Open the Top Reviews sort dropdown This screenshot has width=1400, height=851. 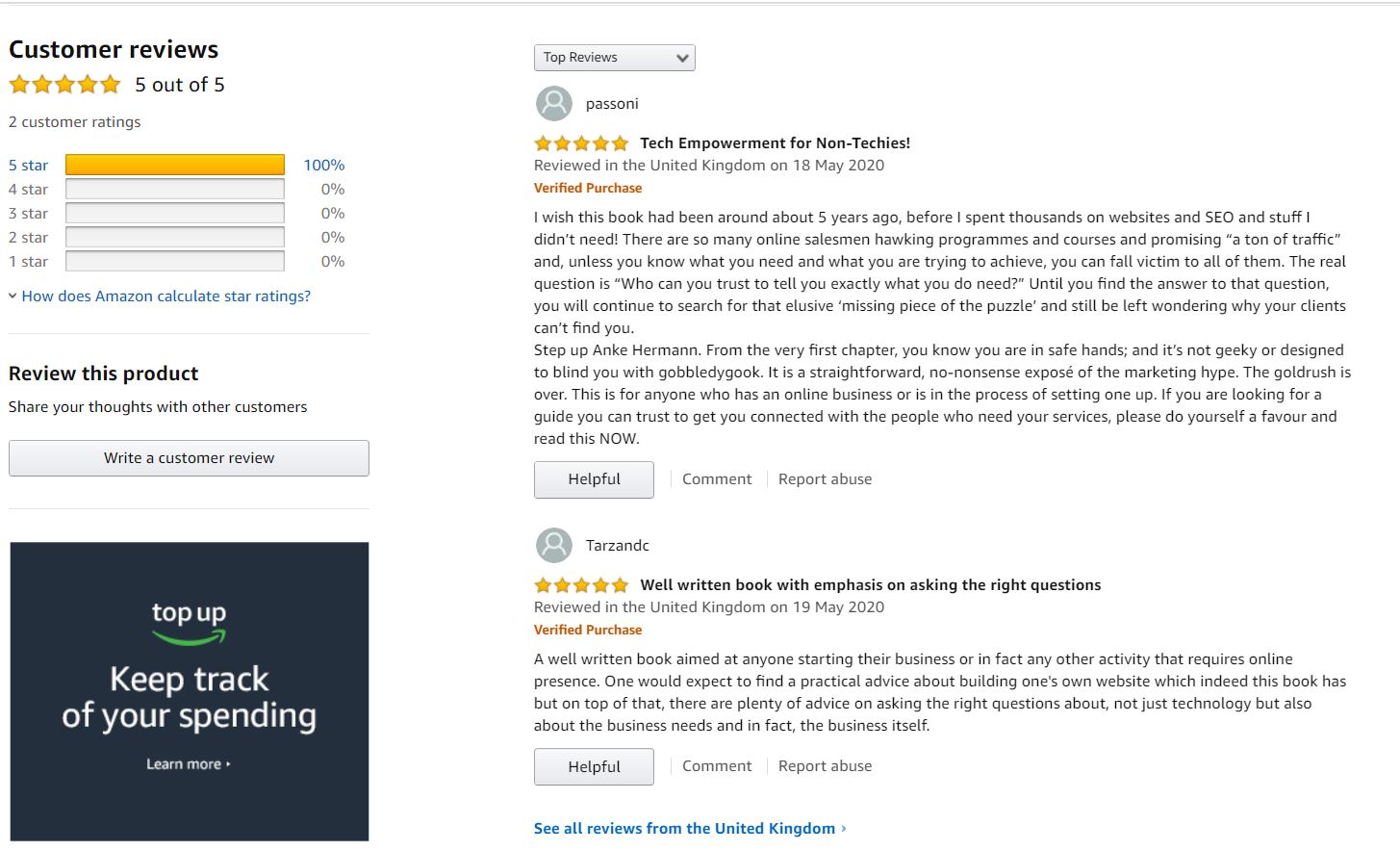[614, 58]
